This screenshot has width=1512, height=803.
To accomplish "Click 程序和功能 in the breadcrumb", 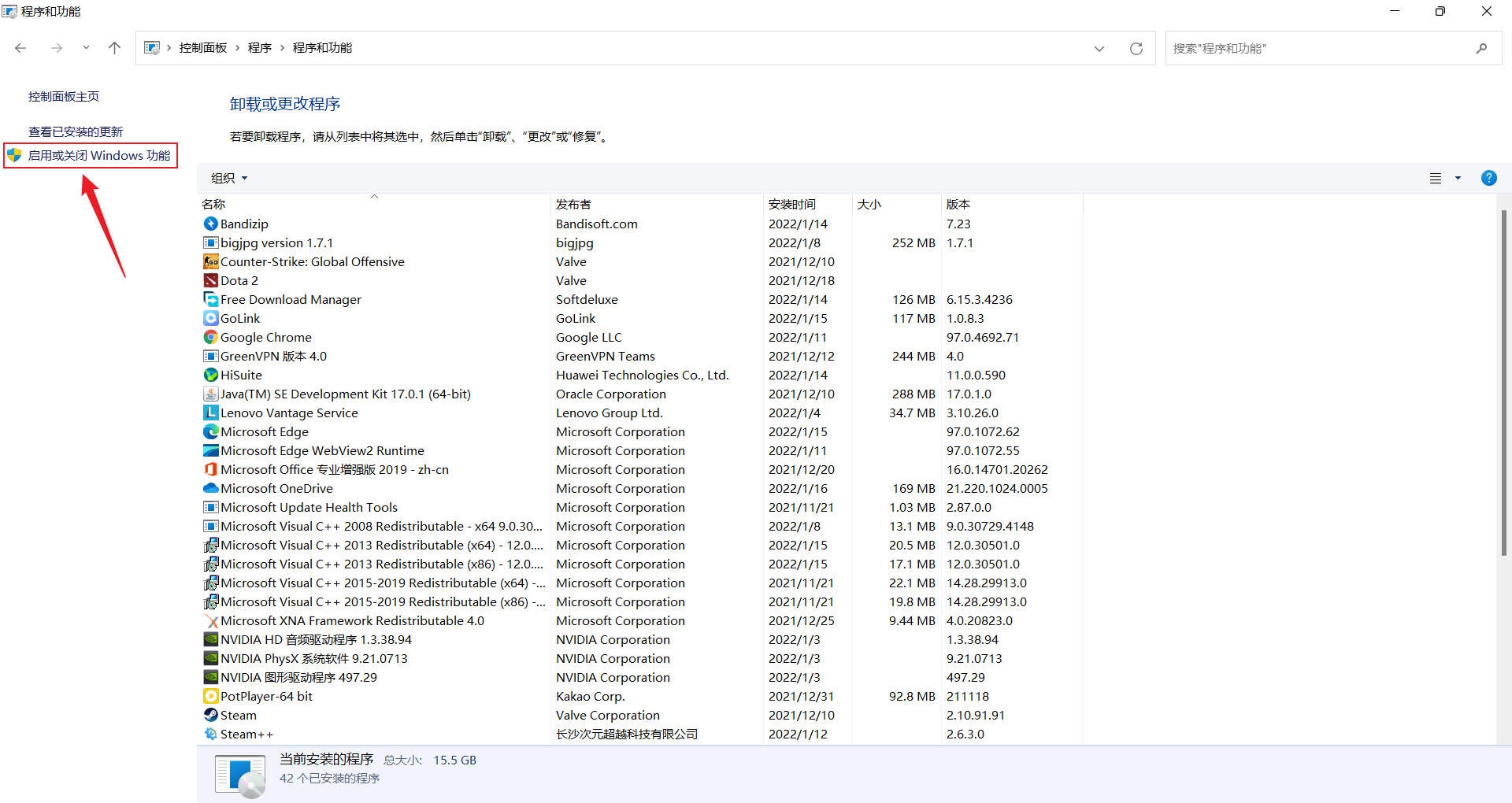I will point(322,48).
